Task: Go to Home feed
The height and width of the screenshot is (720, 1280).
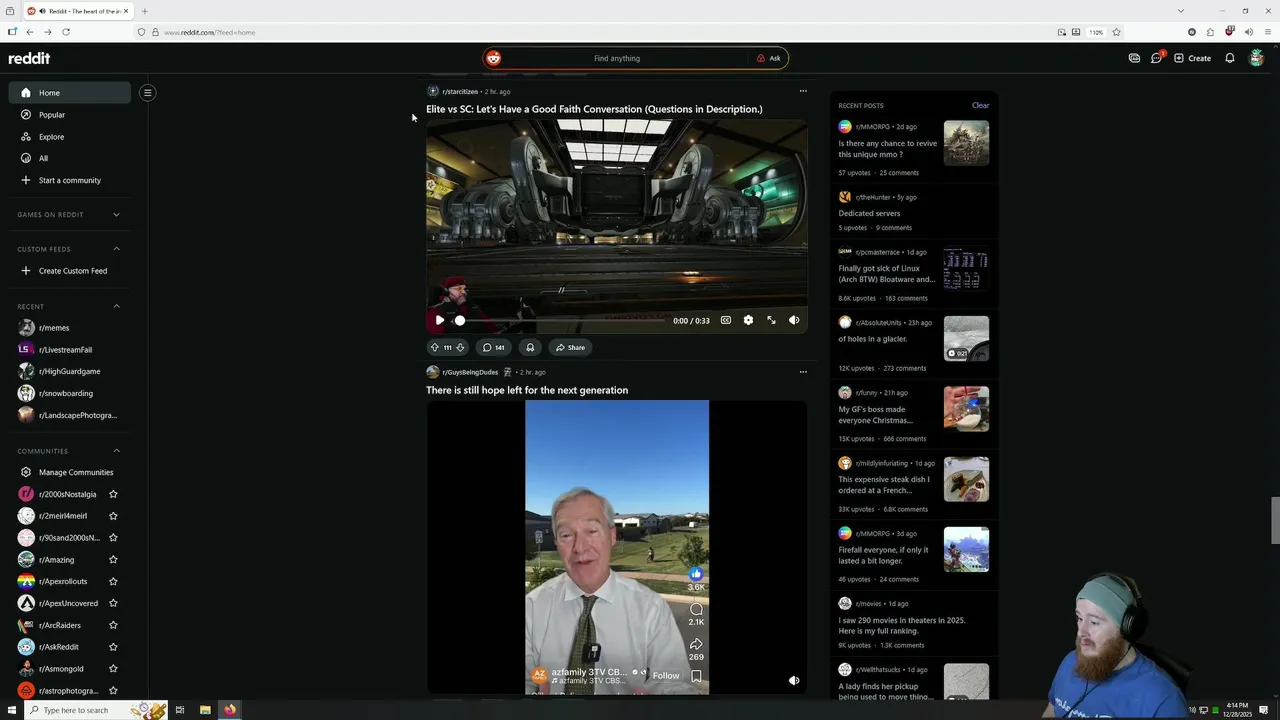Action: coord(70,93)
